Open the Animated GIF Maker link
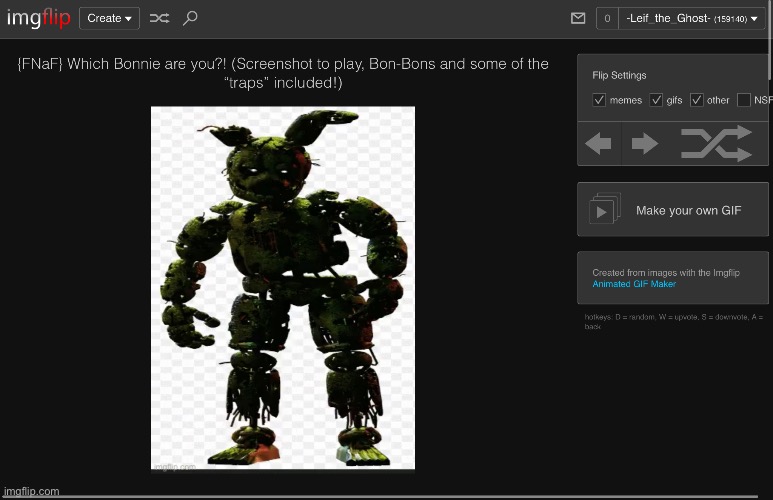The height and width of the screenshot is (500, 773). coord(634,284)
